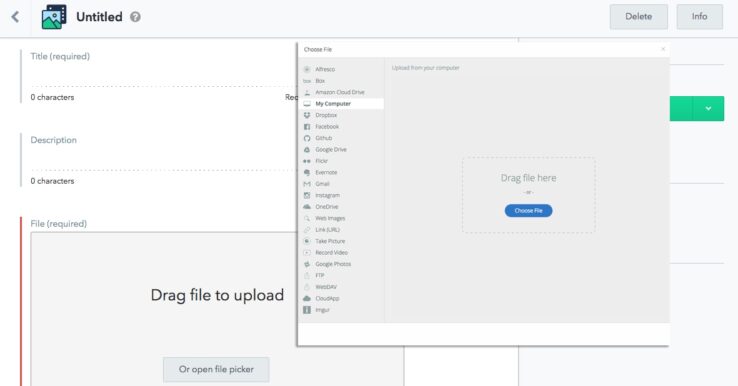
Task: Pick Facebook as upload source
Action: tap(342, 127)
